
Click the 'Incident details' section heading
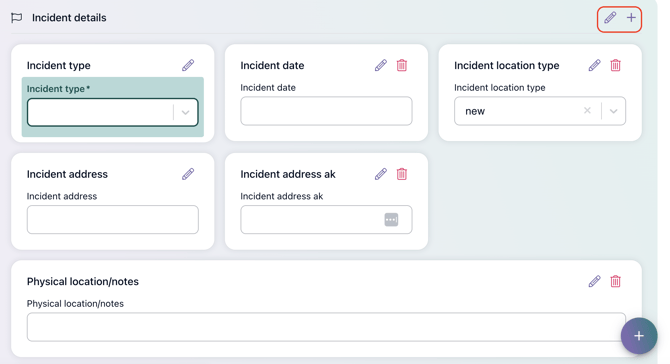pyautogui.click(x=69, y=18)
